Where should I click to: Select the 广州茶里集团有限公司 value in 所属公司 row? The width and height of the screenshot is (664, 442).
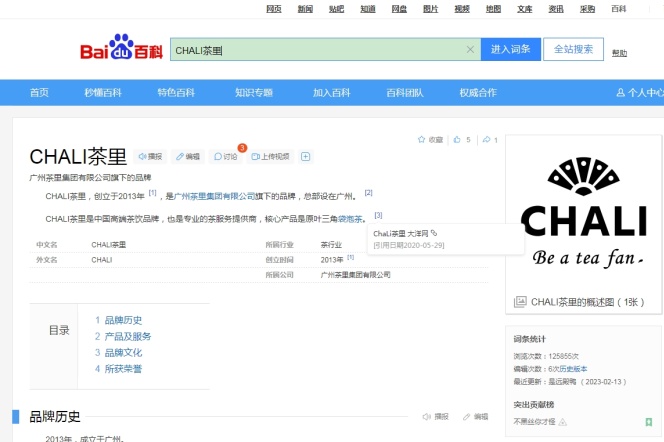click(355, 275)
